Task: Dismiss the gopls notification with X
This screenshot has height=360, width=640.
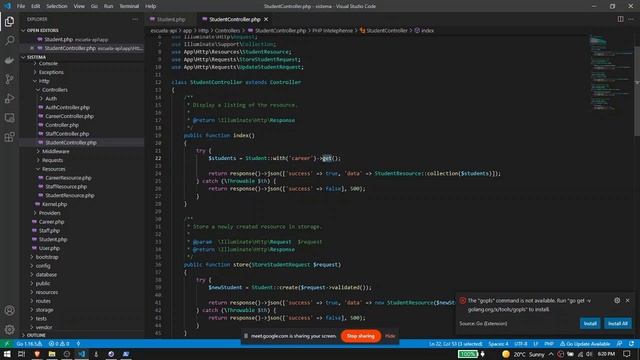Action: 627,300
